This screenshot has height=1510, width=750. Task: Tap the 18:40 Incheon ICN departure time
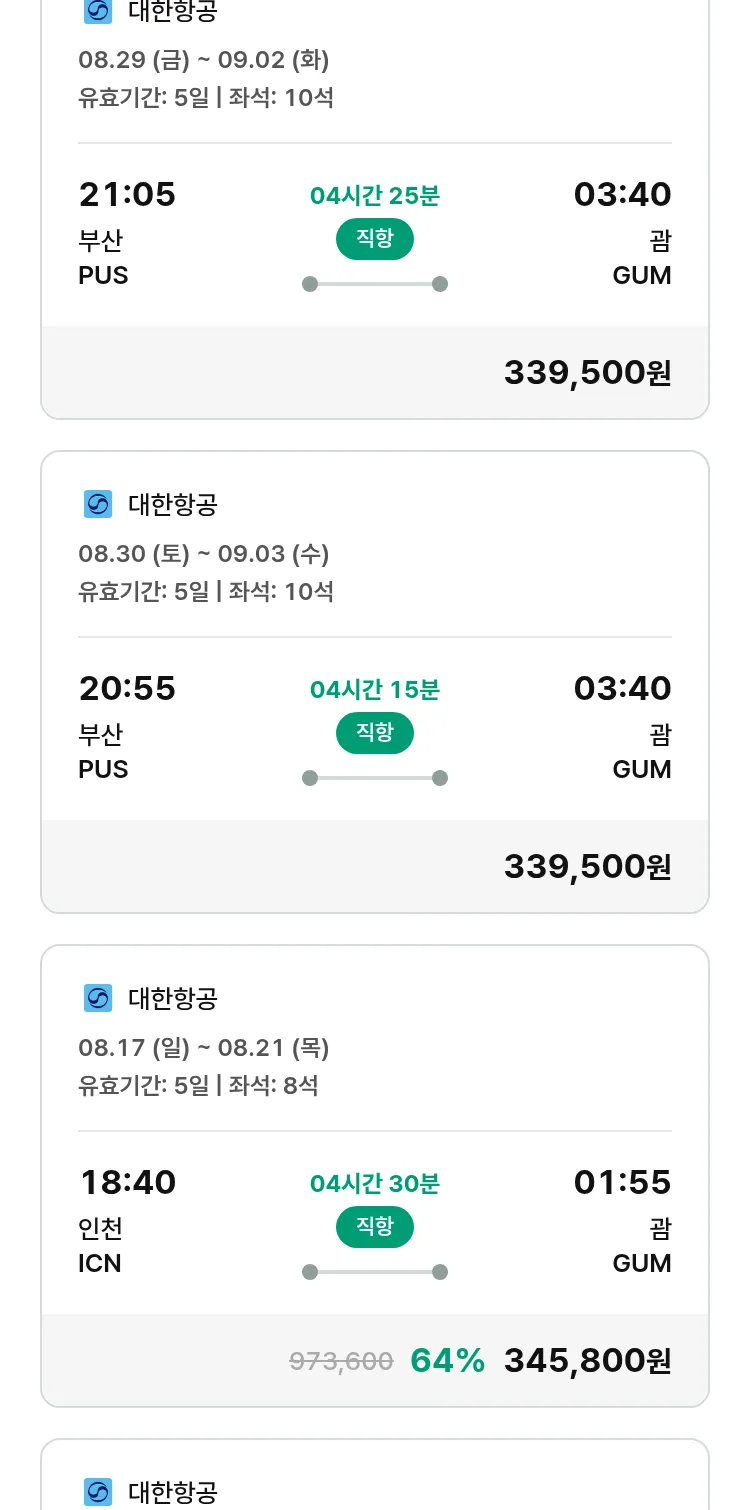128,1183
